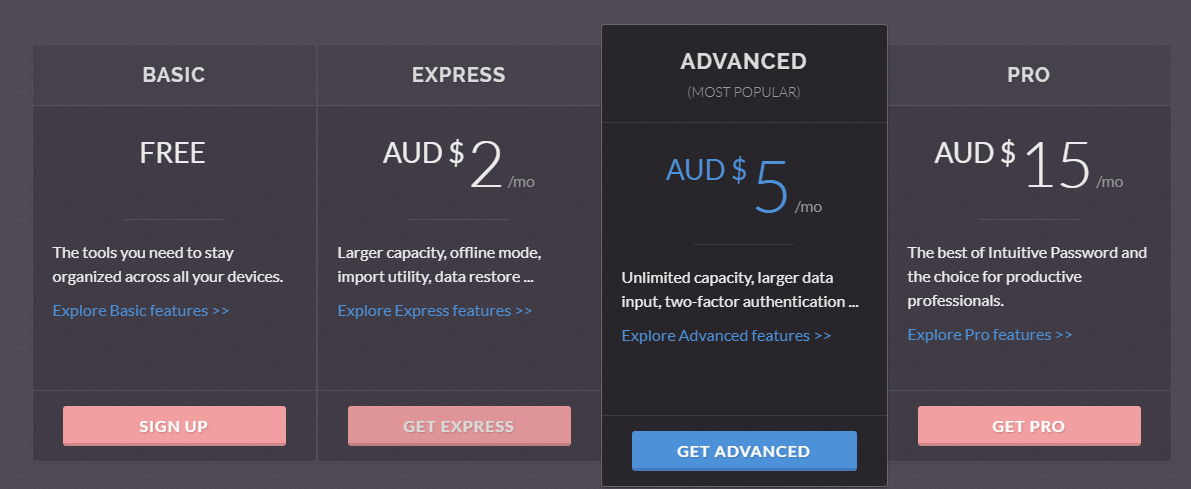Screen dimensions: 1191x489
Task: Select the GET EXPRESS button
Action: [459, 426]
